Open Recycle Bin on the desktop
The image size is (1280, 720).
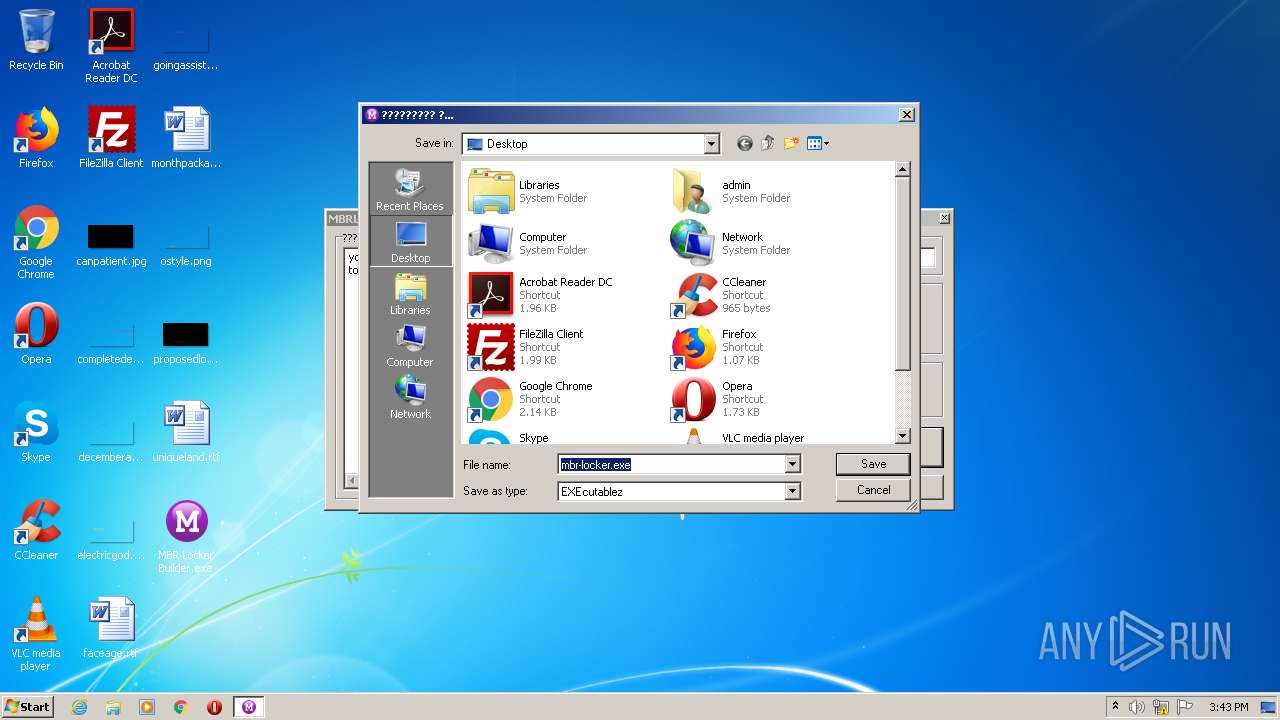pos(36,40)
